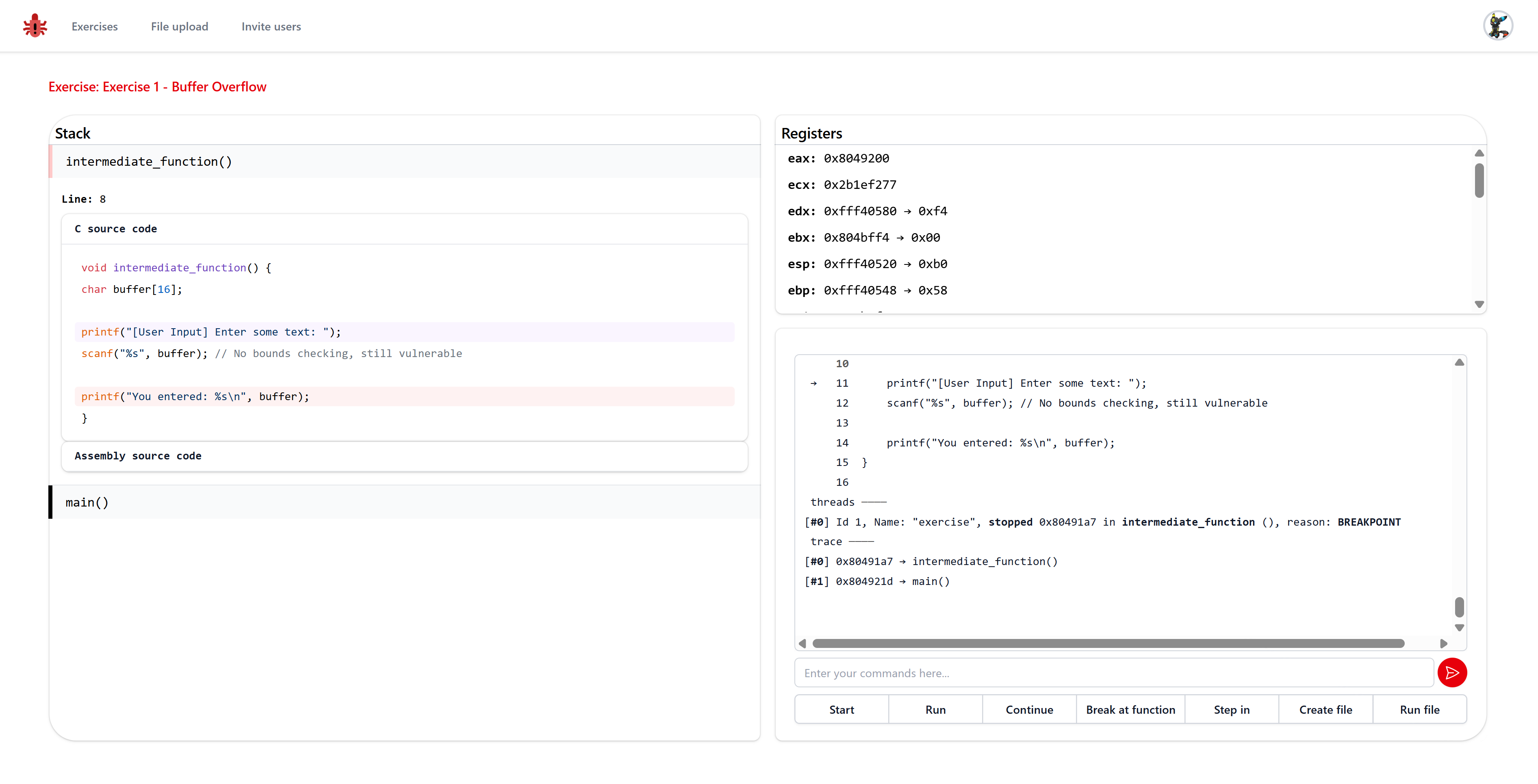This screenshot has width=1538, height=784.
Task: Click the exercise title heading
Action: pos(157,87)
